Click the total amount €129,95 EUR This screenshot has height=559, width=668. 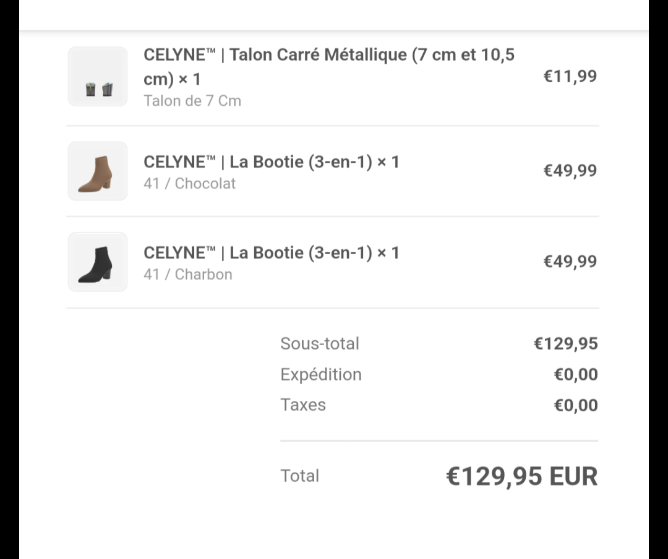click(x=522, y=476)
